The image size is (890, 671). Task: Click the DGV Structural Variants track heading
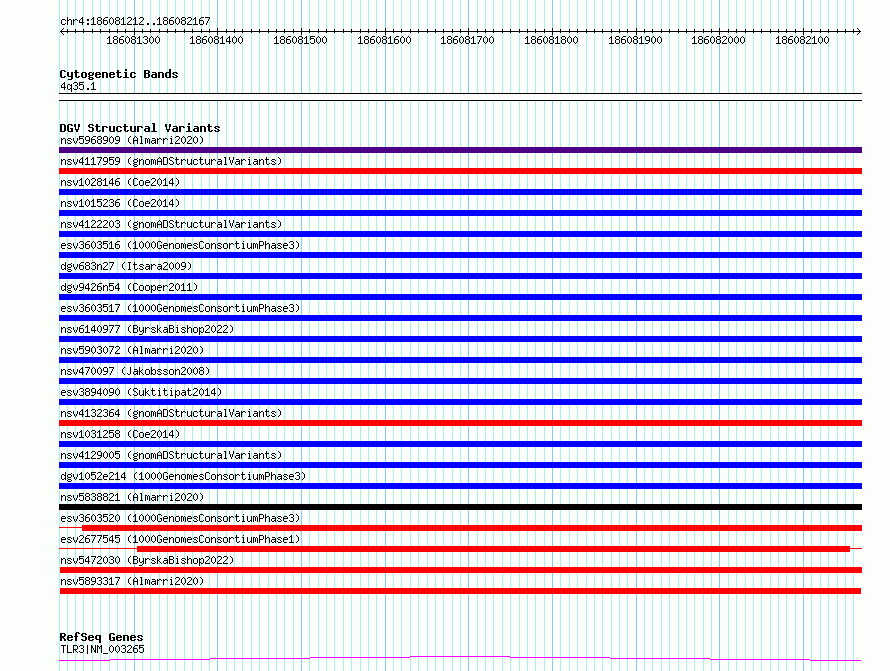140,128
